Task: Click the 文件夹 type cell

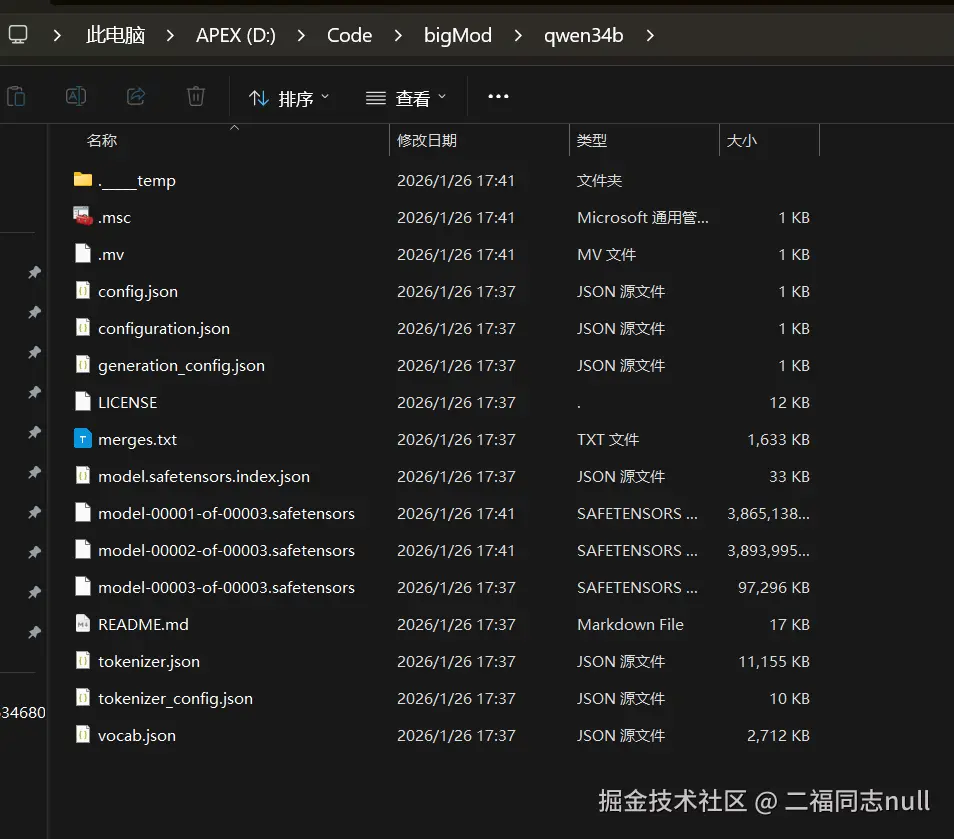Action: coord(599,181)
